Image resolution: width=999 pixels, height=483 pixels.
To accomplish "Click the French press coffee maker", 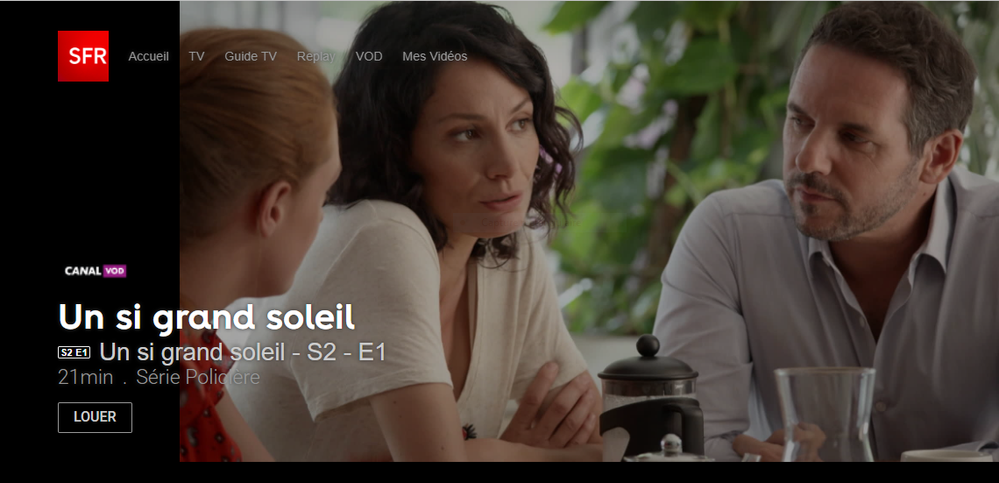I will pyautogui.click(x=650, y=395).
